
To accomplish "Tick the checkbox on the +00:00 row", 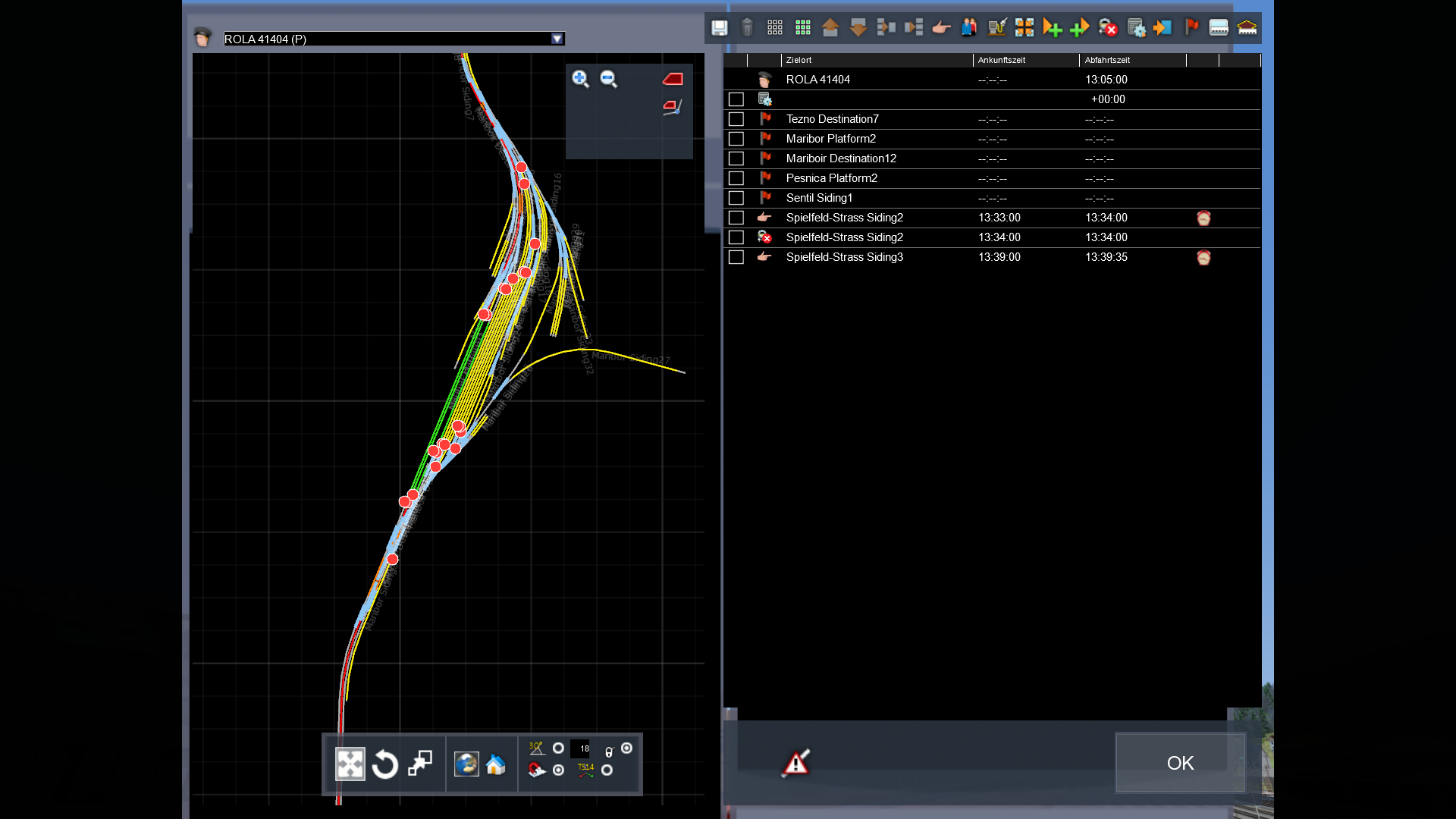I will [x=736, y=99].
